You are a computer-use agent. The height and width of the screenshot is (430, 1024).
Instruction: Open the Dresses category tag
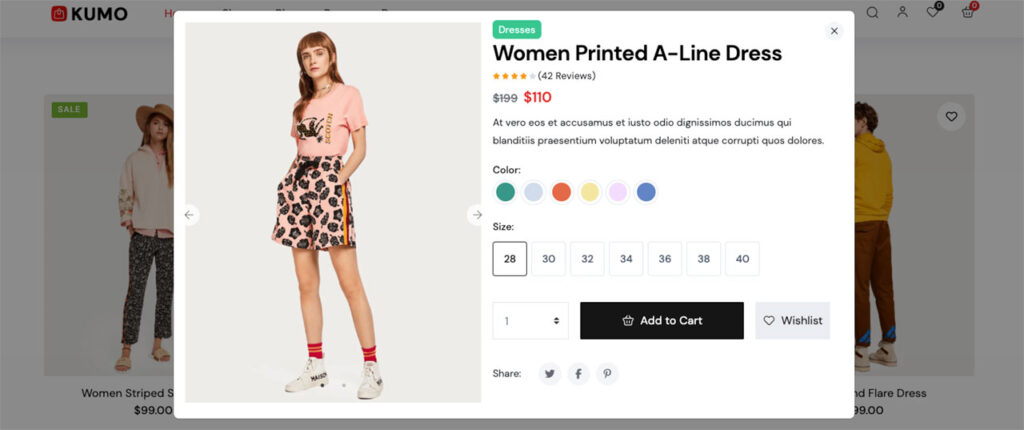pyautogui.click(x=516, y=29)
